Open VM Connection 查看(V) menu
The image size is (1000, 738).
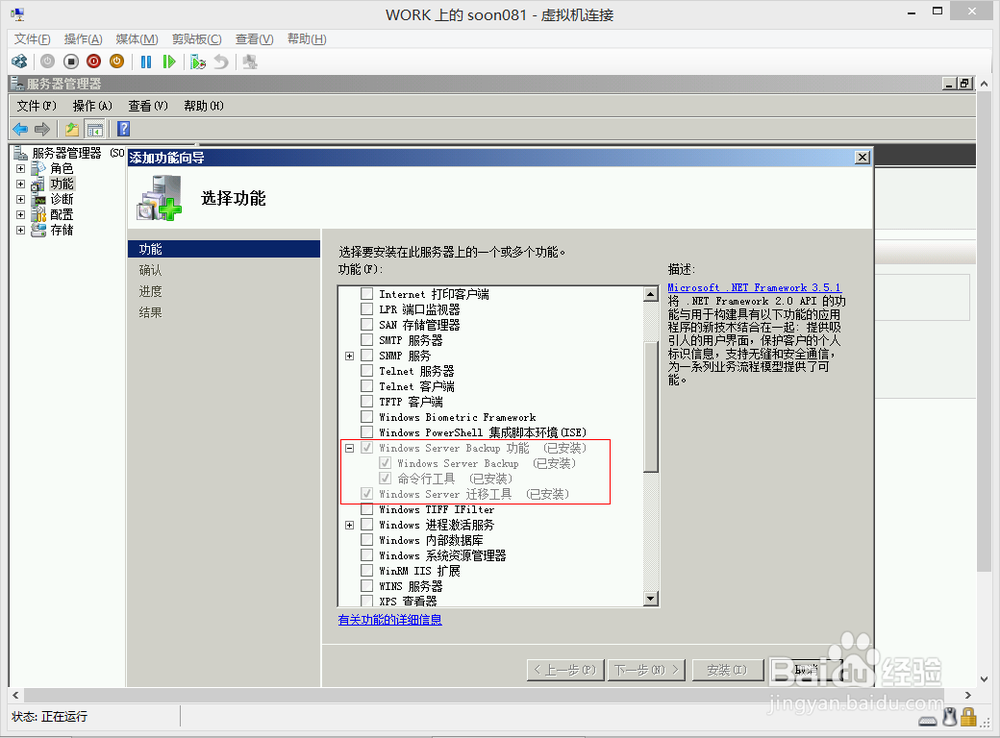tap(254, 40)
